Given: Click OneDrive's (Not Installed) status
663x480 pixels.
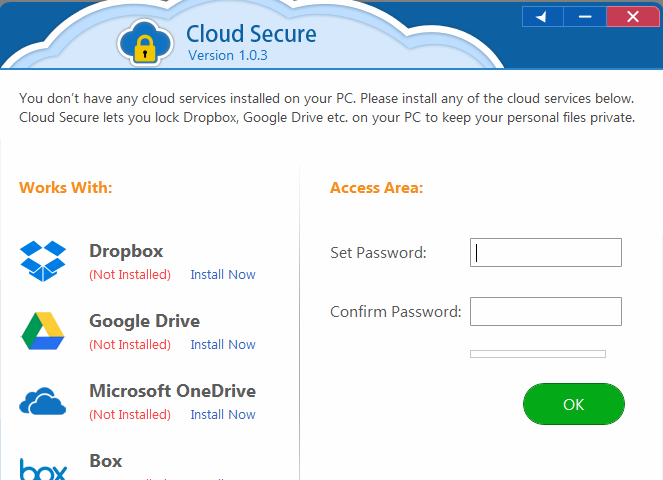Looking at the screenshot, I should click(x=130, y=414).
